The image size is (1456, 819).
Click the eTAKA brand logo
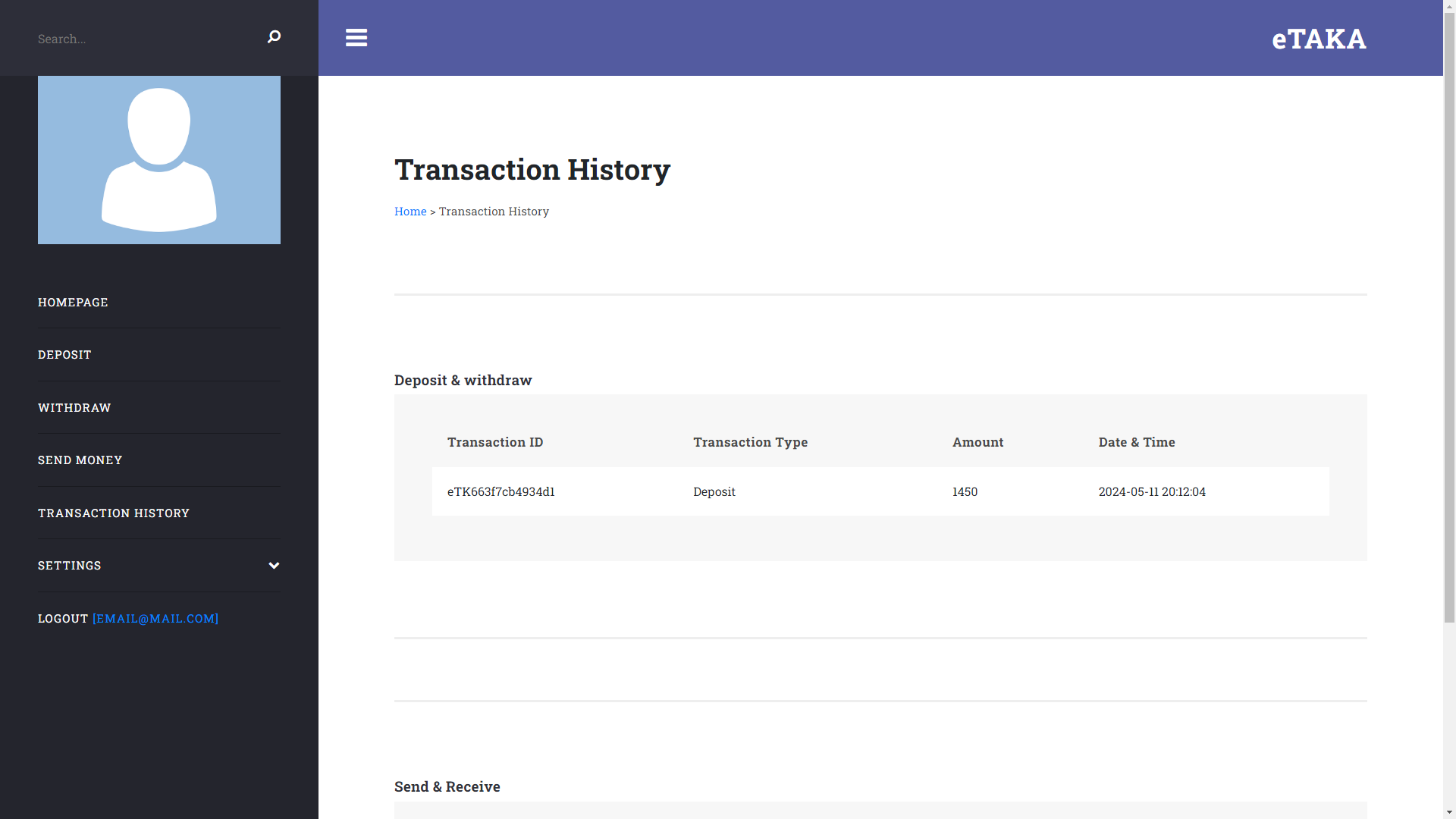tap(1319, 39)
